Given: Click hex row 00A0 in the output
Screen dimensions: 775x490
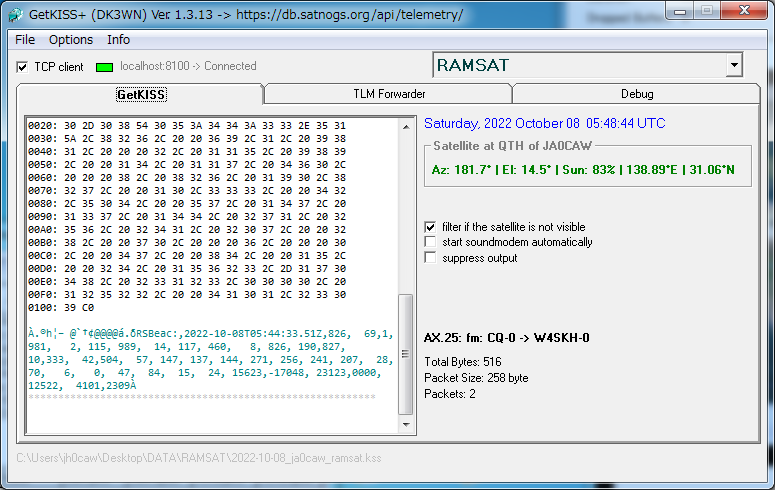Looking at the screenshot, I should [187, 230].
